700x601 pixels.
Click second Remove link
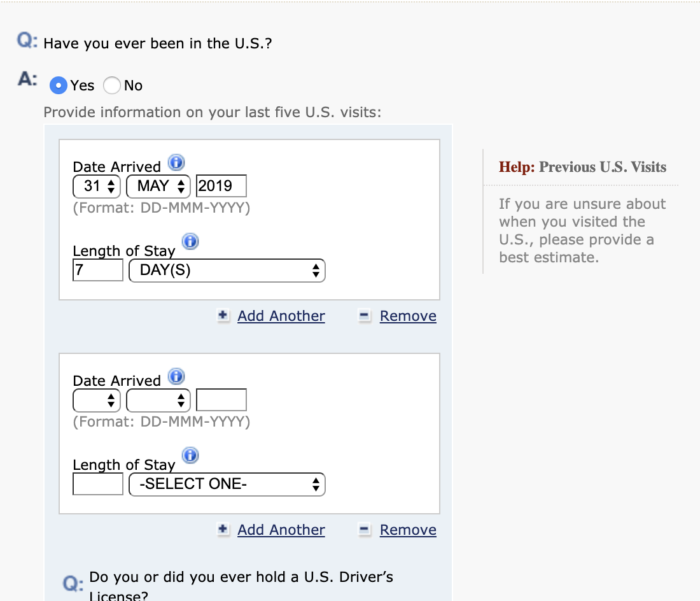[408, 530]
